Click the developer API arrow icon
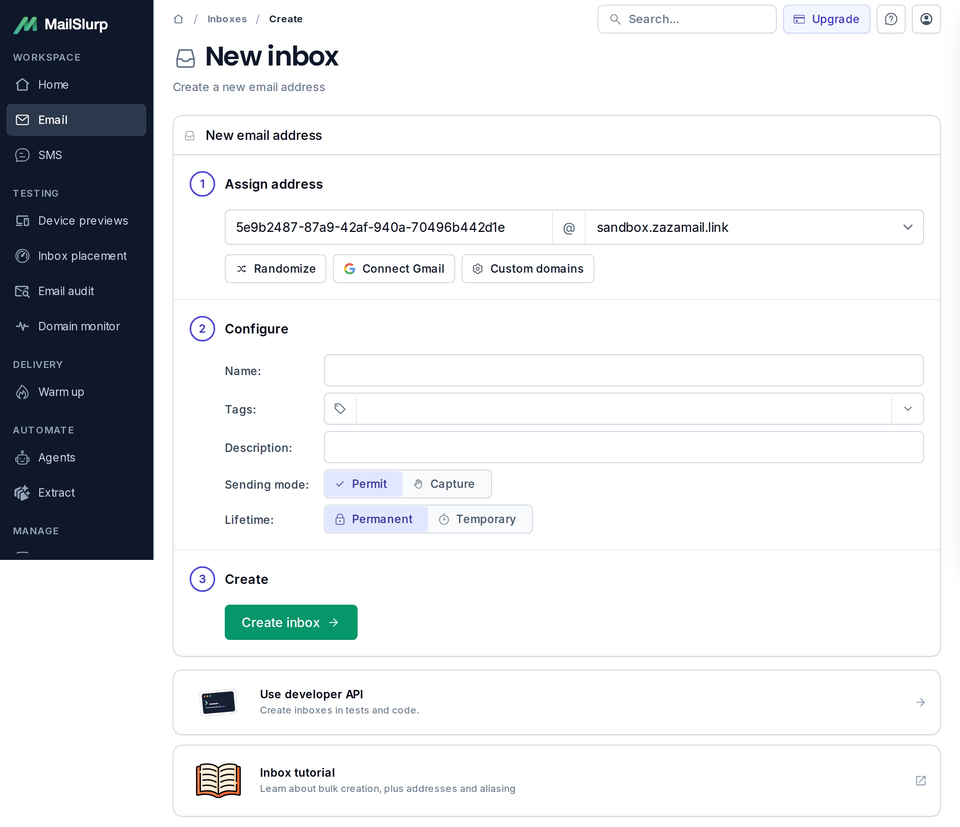The image size is (960, 827). [920, 702]
